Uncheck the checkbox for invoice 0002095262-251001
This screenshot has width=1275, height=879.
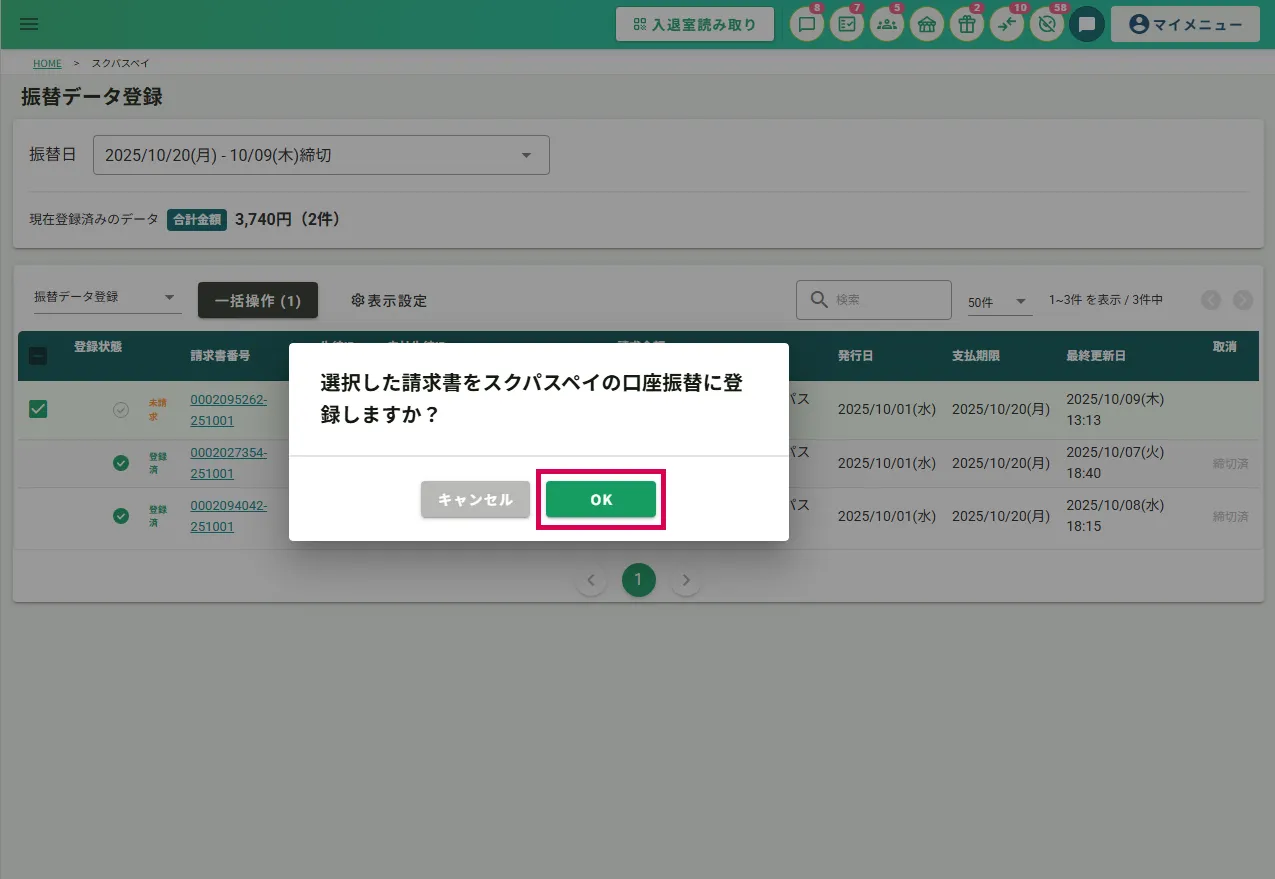38,409
